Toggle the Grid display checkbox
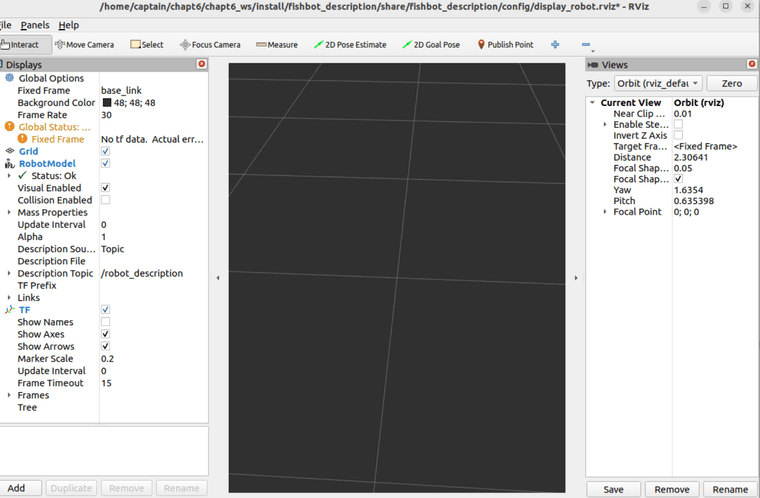 click(x=105, y=151)
